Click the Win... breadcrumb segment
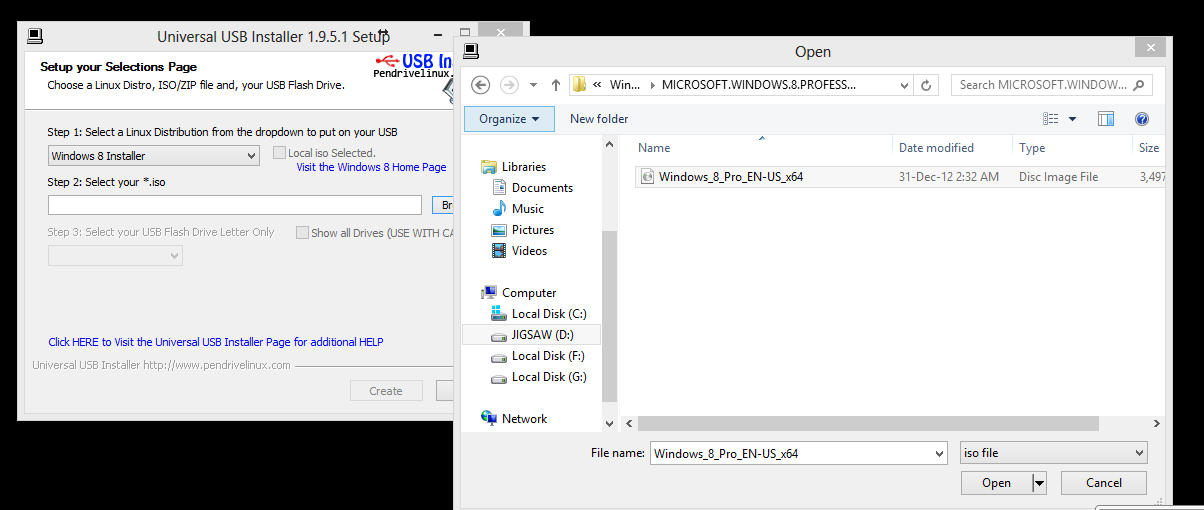 (x=624, y=85)
